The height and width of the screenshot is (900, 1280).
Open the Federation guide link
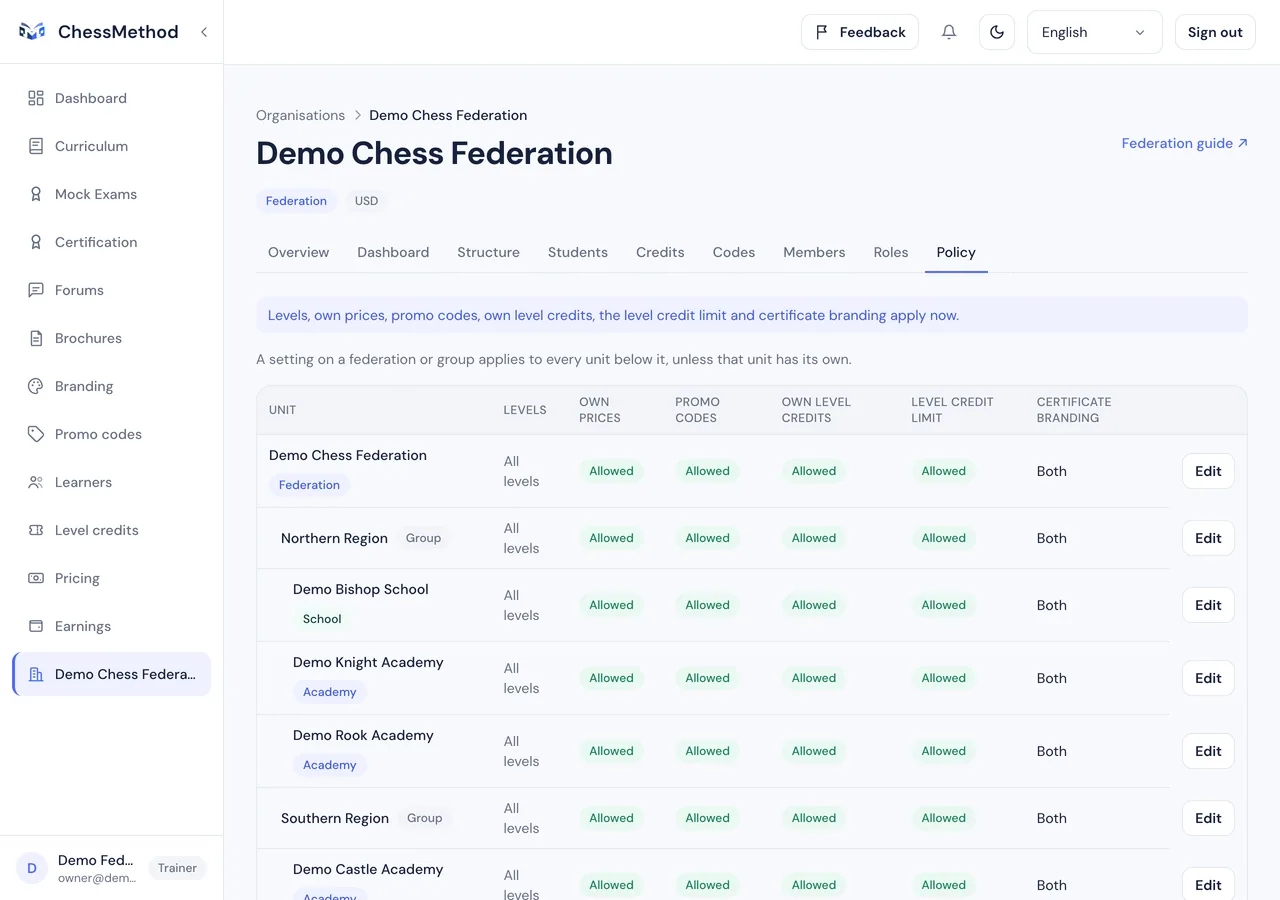tap(1185, 143)
